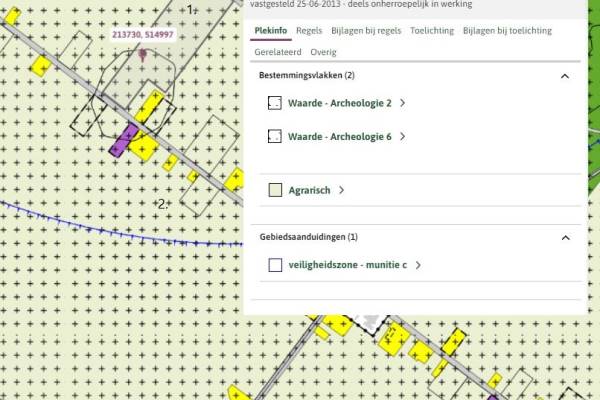Select the Overig tab
Screen dimensions: 600x400
click(323, 52)
